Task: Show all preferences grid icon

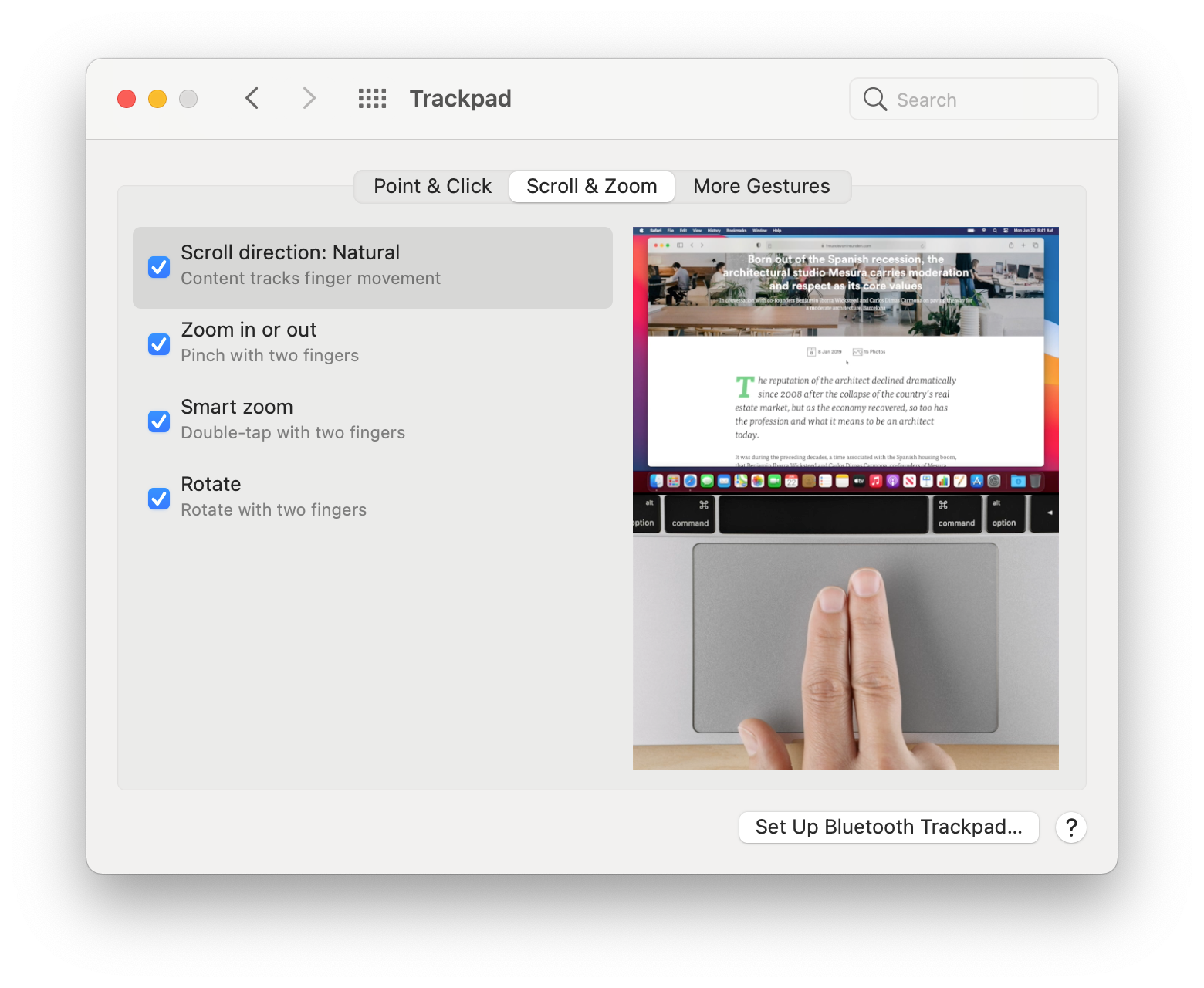Action: pos(372,98)
